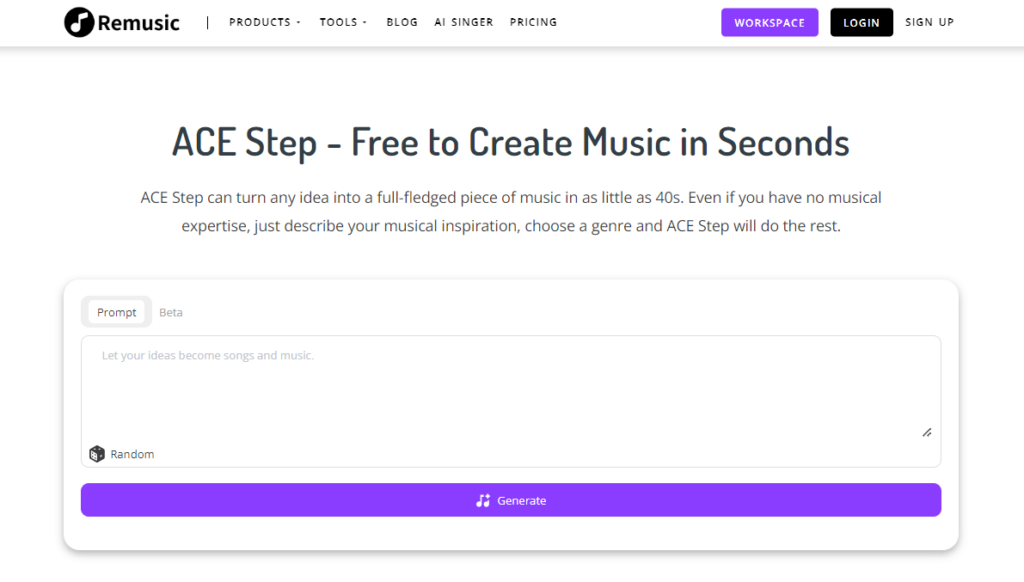Follow the Sign Up link
The height and width of the screenshot is (582, 1024).
[x=929, y=21]
